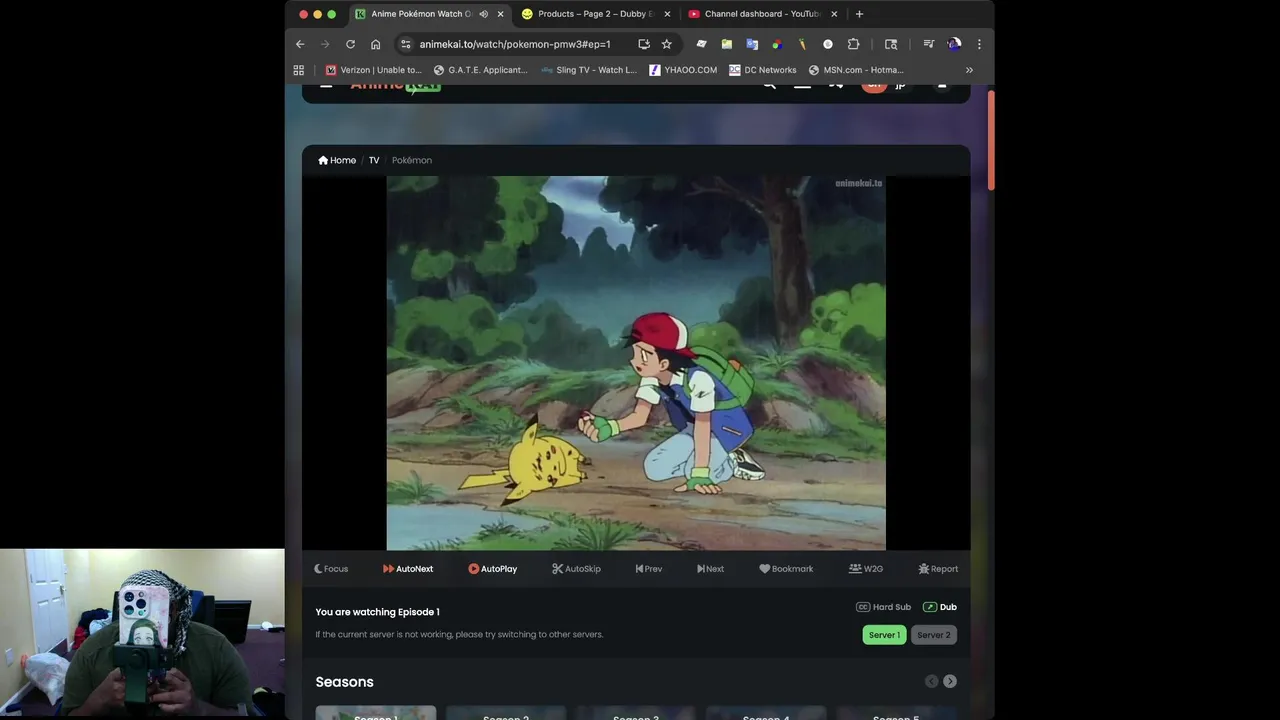Screen dimensions: 1280x720
Task: Click the site info icon in address bar
Action: click(405, 44)
